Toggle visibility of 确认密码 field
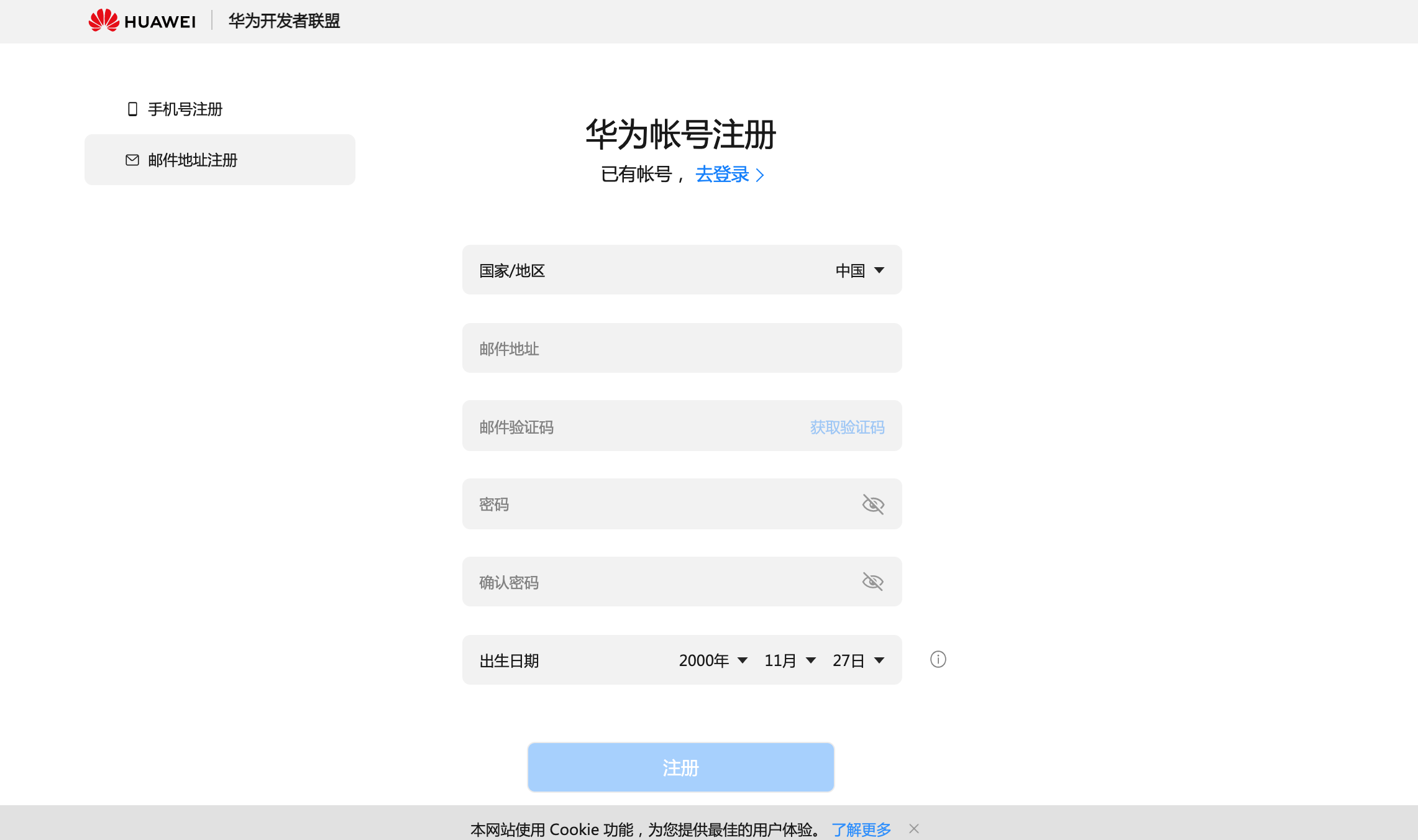The width and height of the screenshot is (1418, 840). coord(873,582)
